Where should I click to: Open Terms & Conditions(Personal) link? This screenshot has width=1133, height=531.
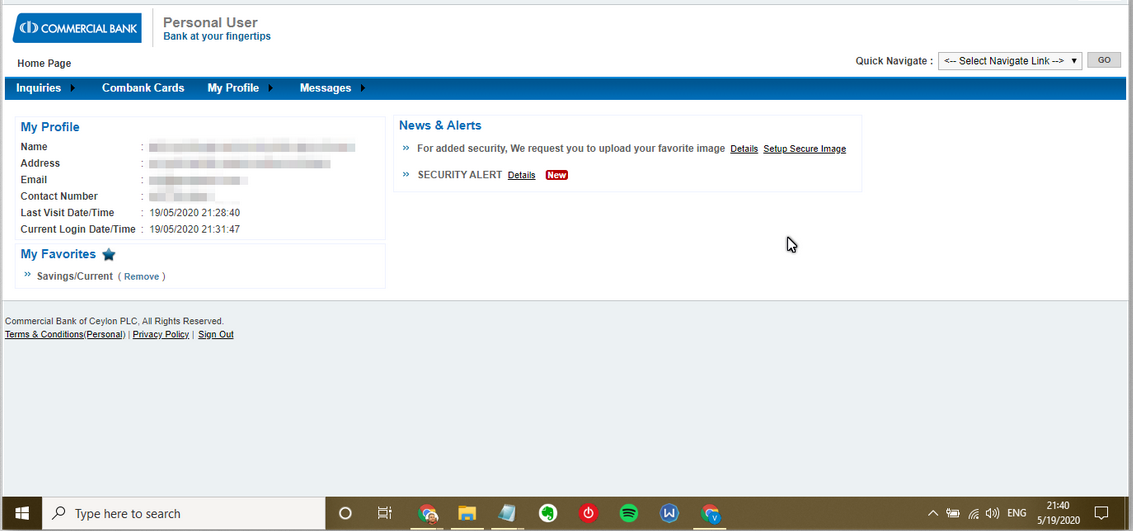65,334
